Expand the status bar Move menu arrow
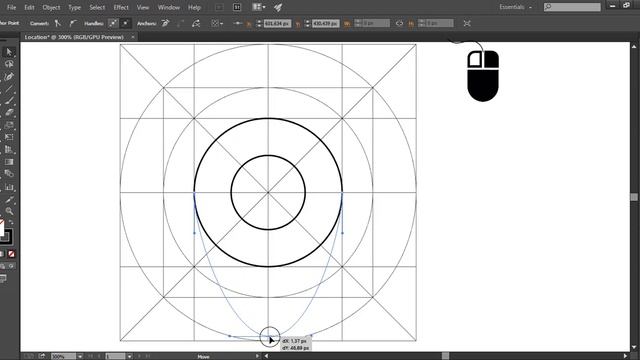The height and width of the screenshot is (360, 640). point(257,356)
